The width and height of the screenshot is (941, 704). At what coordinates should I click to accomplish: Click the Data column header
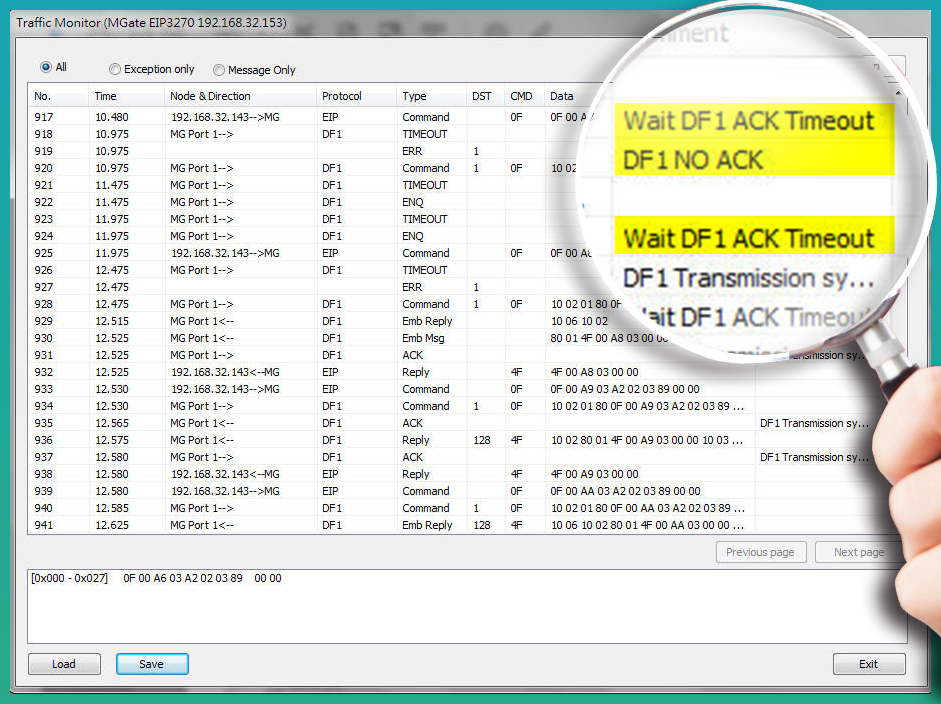point(562,96)
